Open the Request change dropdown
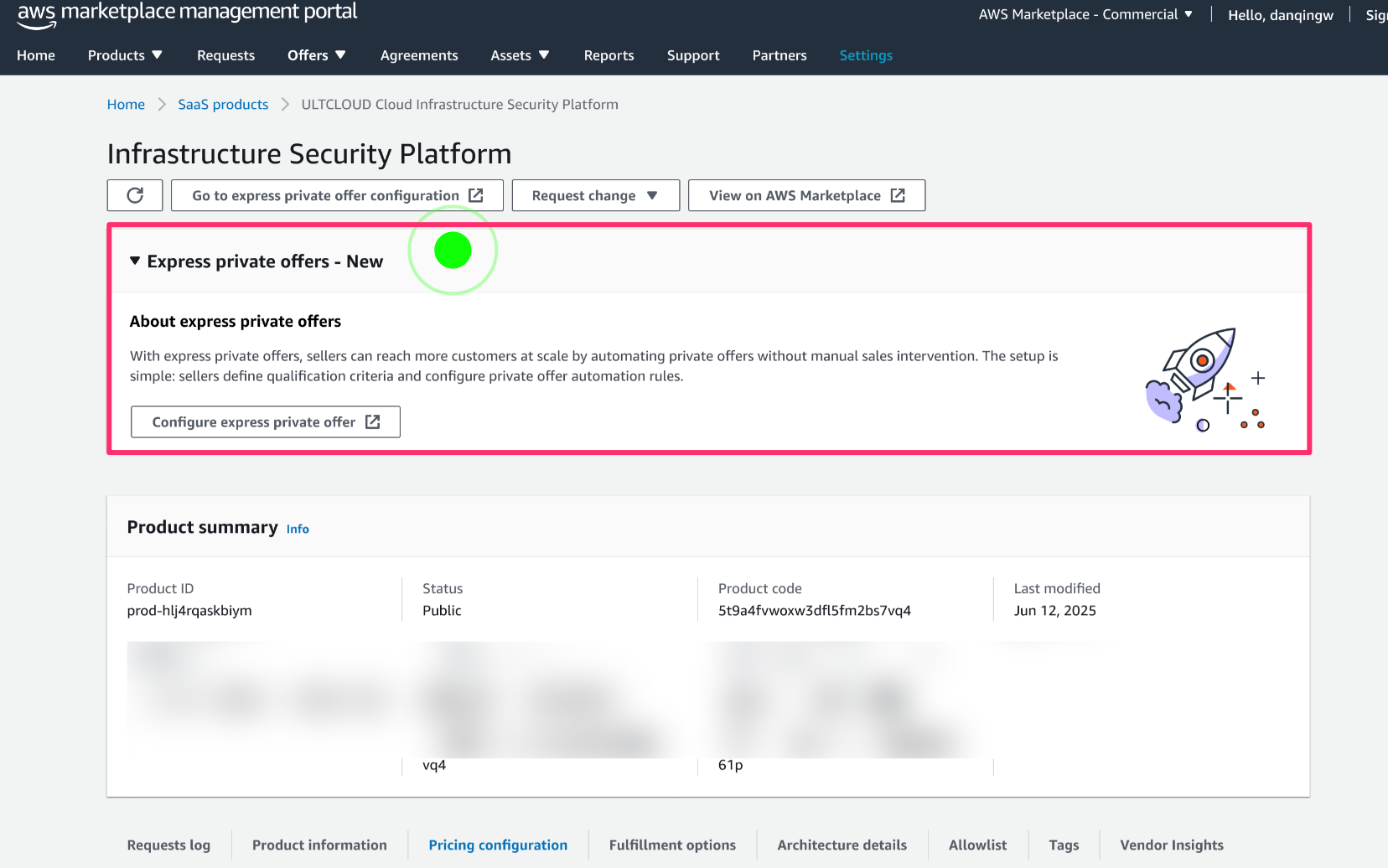 [595, 195]
